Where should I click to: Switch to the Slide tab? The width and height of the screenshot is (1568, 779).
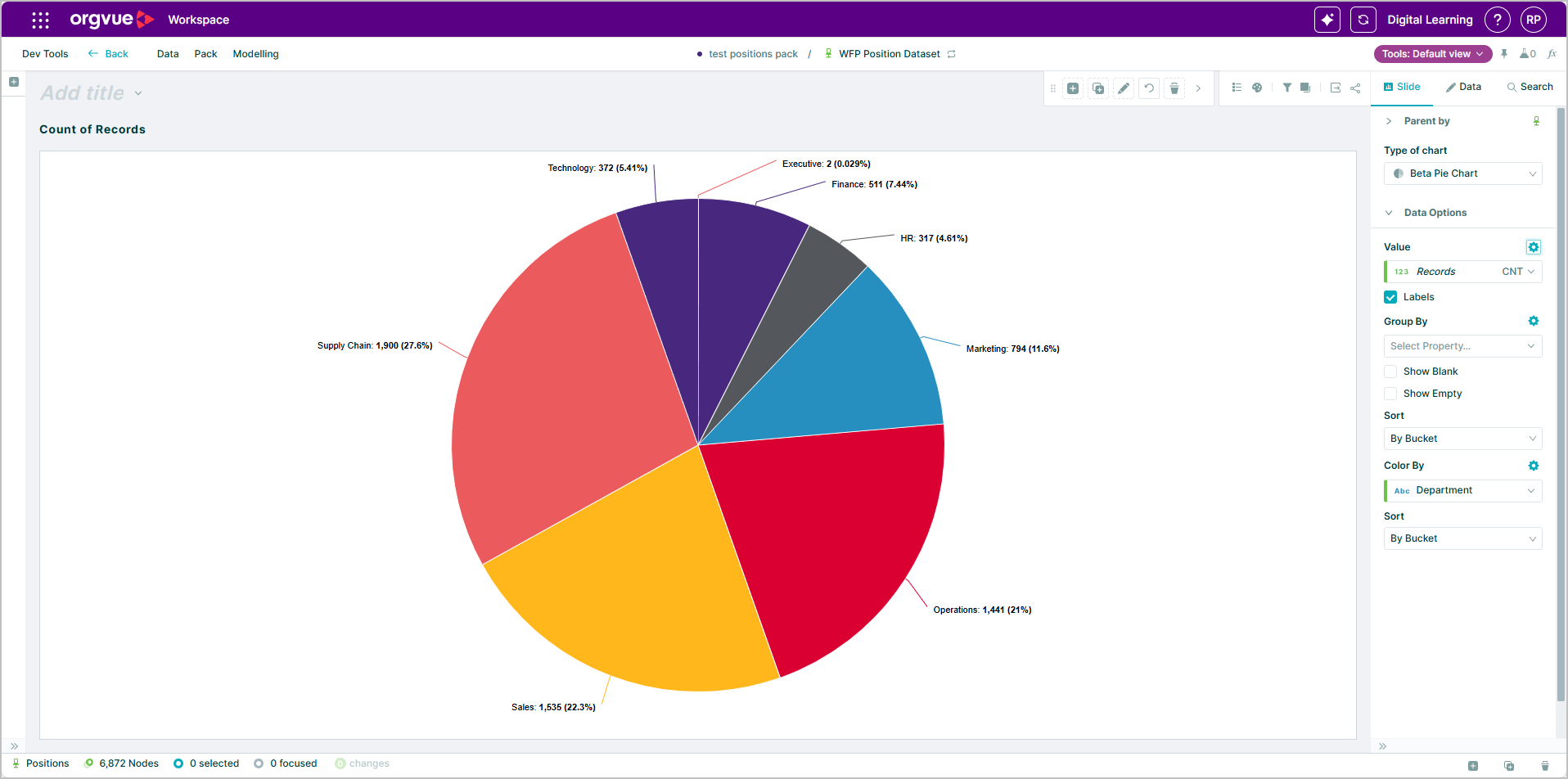pos(1402,87)
